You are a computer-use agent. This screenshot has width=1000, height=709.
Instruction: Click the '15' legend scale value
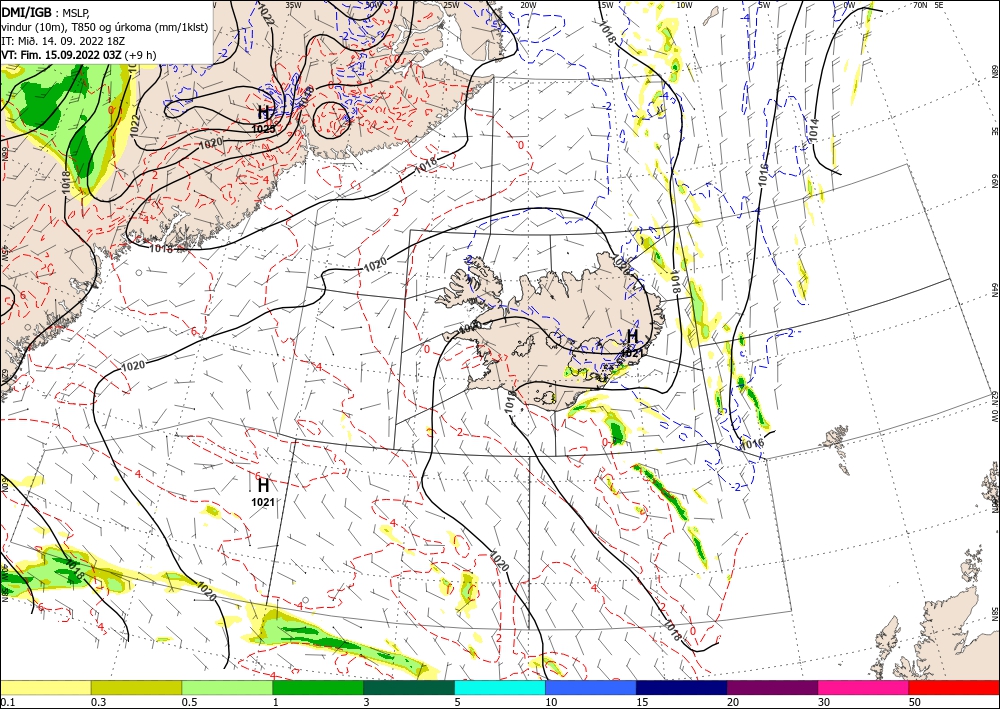coord(642,702)
